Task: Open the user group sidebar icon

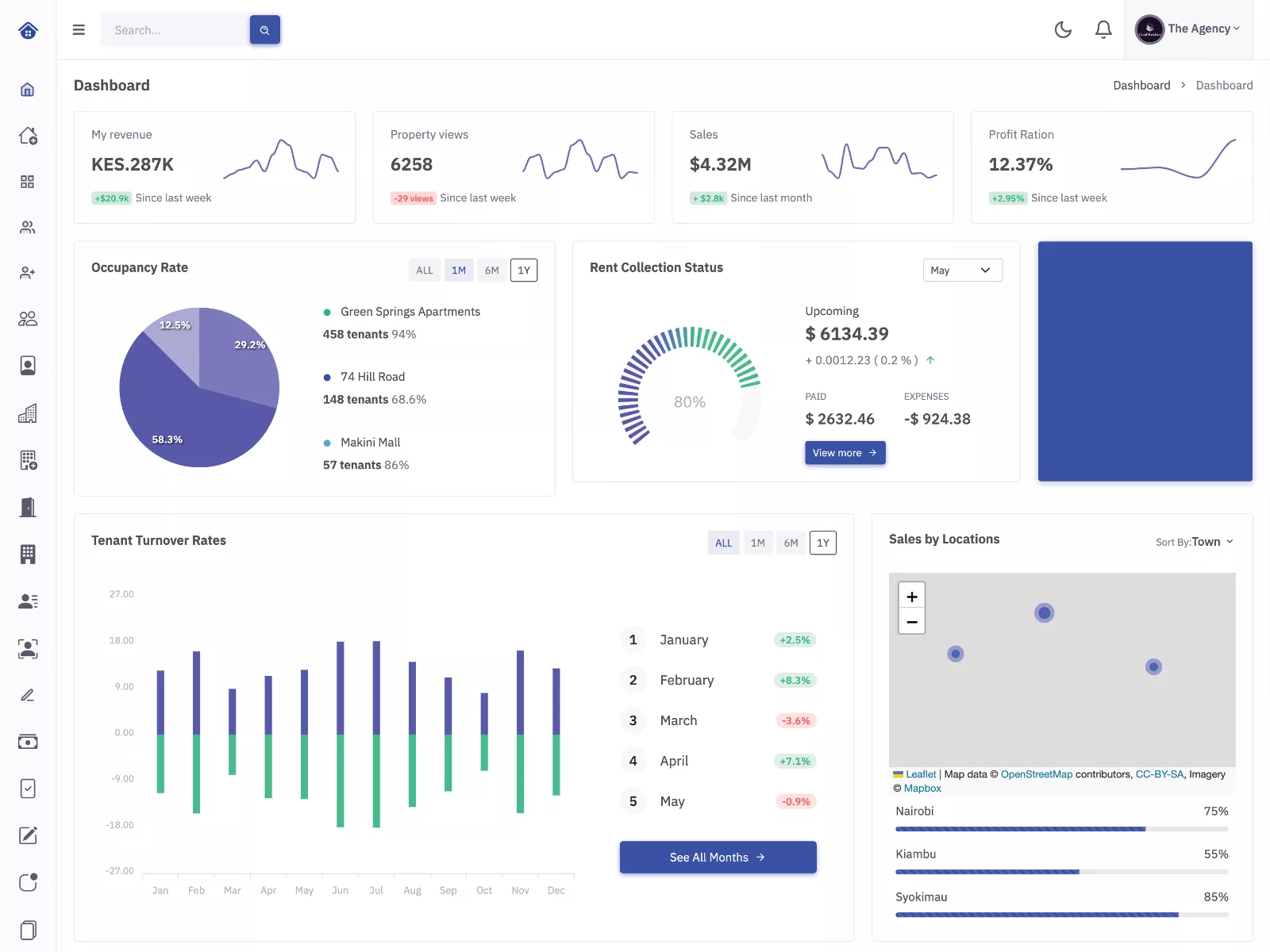Action: (28, 319)
